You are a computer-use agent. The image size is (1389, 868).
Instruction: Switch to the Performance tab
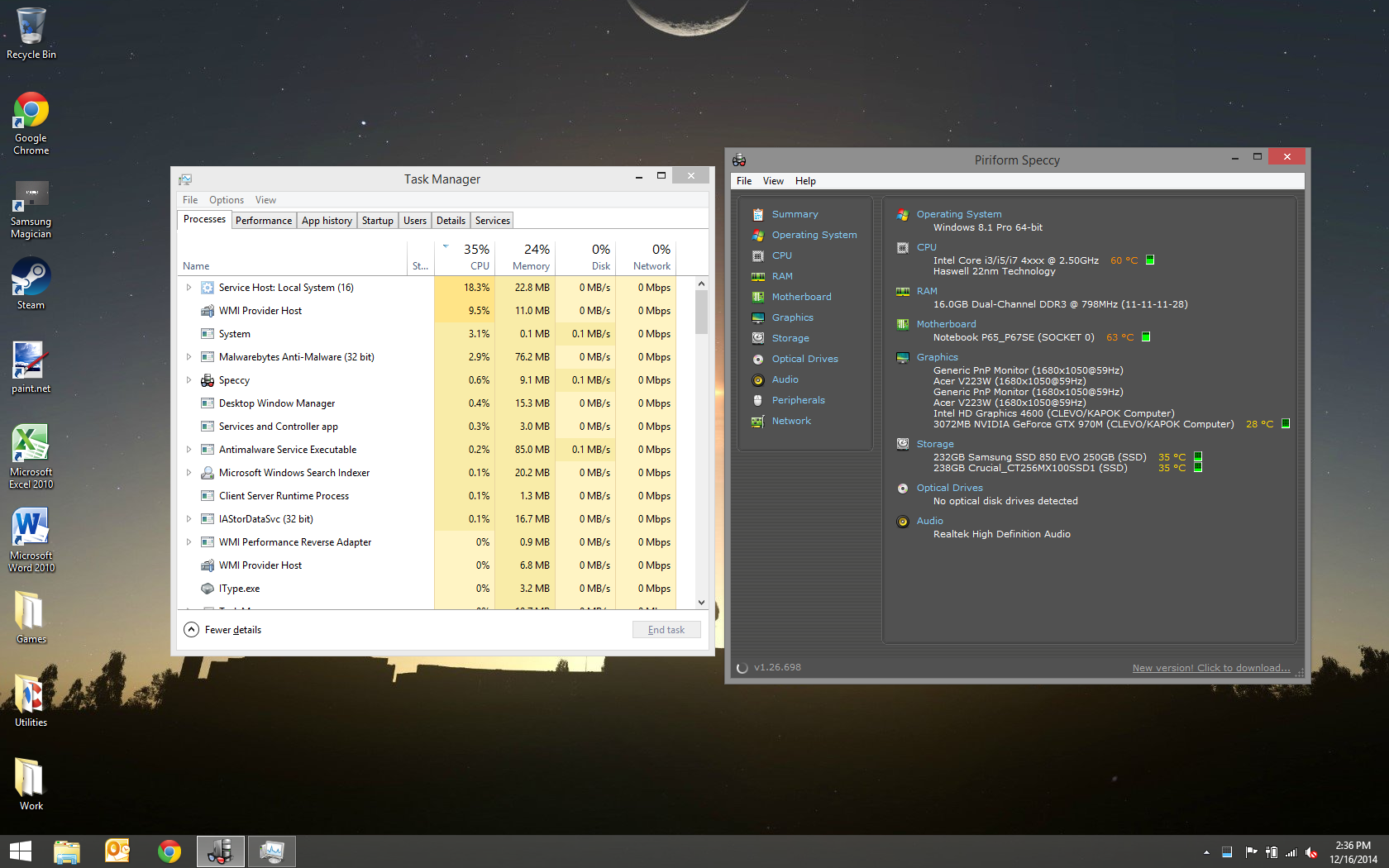pyautogui.click(x=264, y=221)
